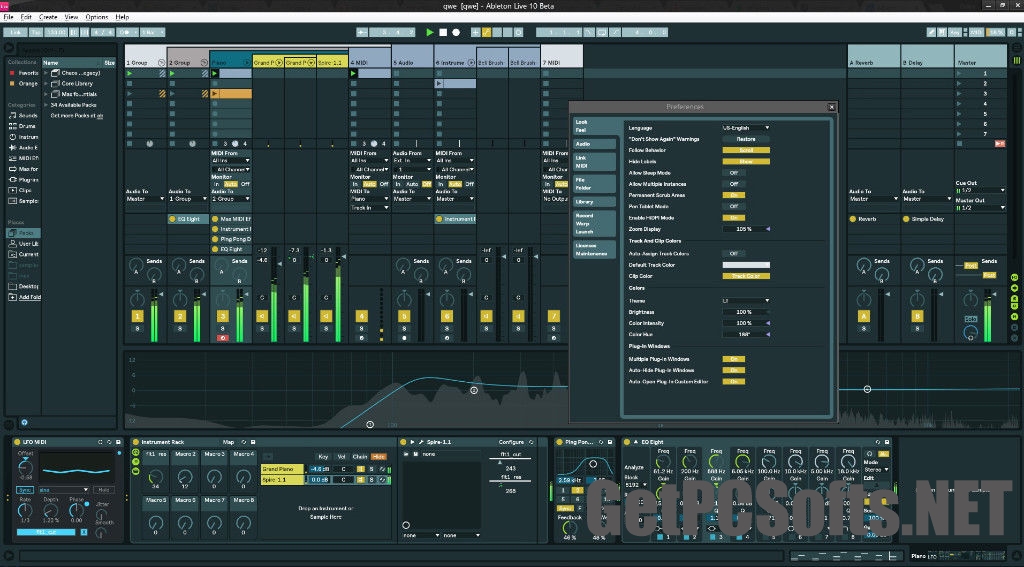
Task: Click the Link button in control bar
Action: pos(15,32)
